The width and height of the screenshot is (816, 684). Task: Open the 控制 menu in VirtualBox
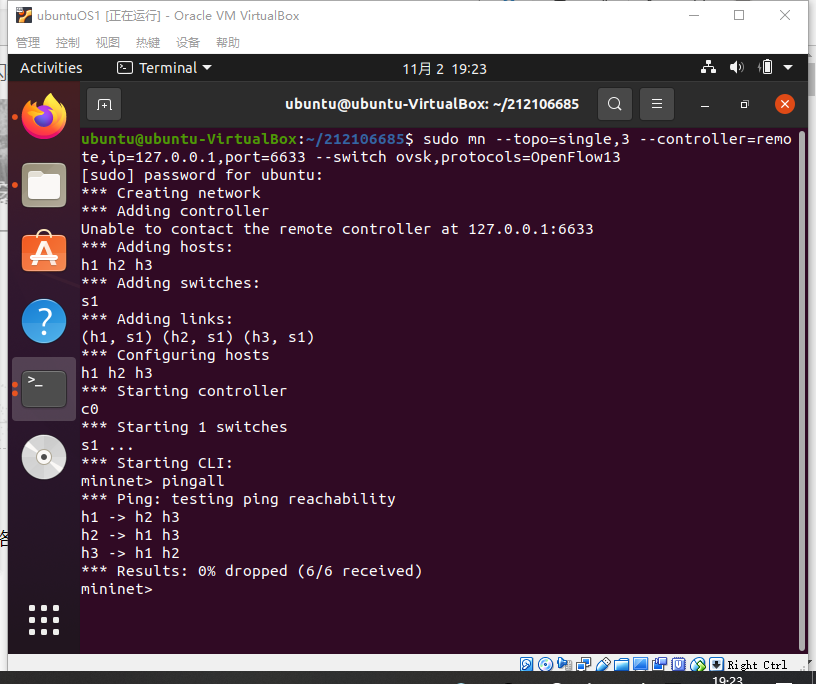[68, 42]
